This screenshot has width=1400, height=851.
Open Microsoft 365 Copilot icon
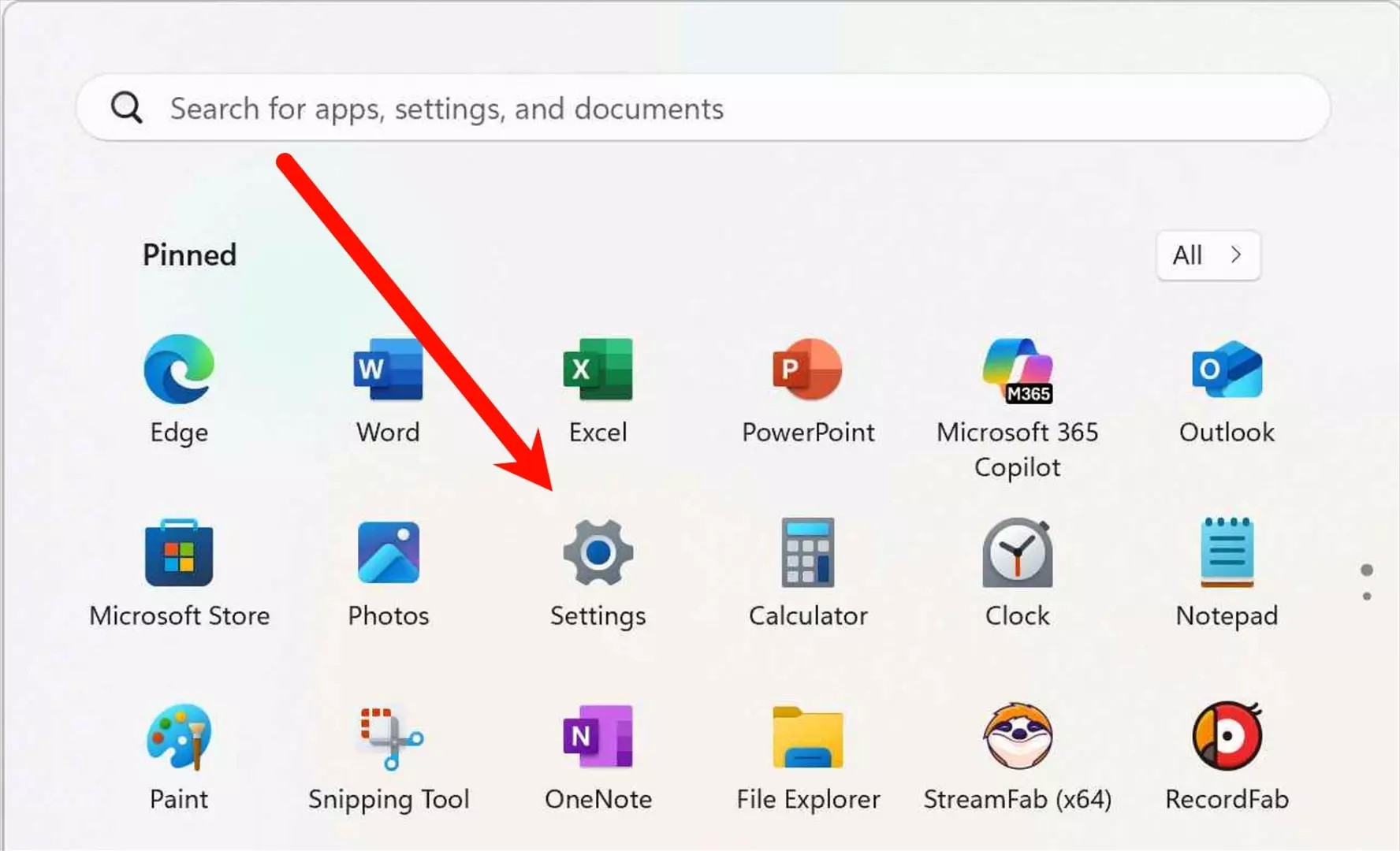click(x=1017, y=370)
